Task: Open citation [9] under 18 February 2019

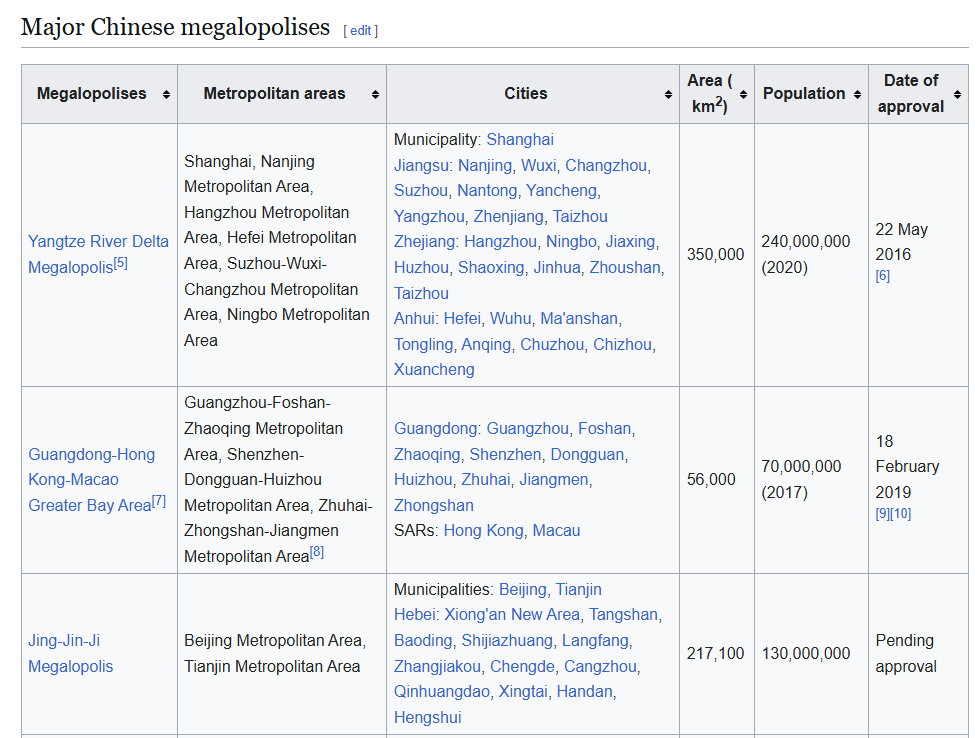Action: [x=883, y=513]
